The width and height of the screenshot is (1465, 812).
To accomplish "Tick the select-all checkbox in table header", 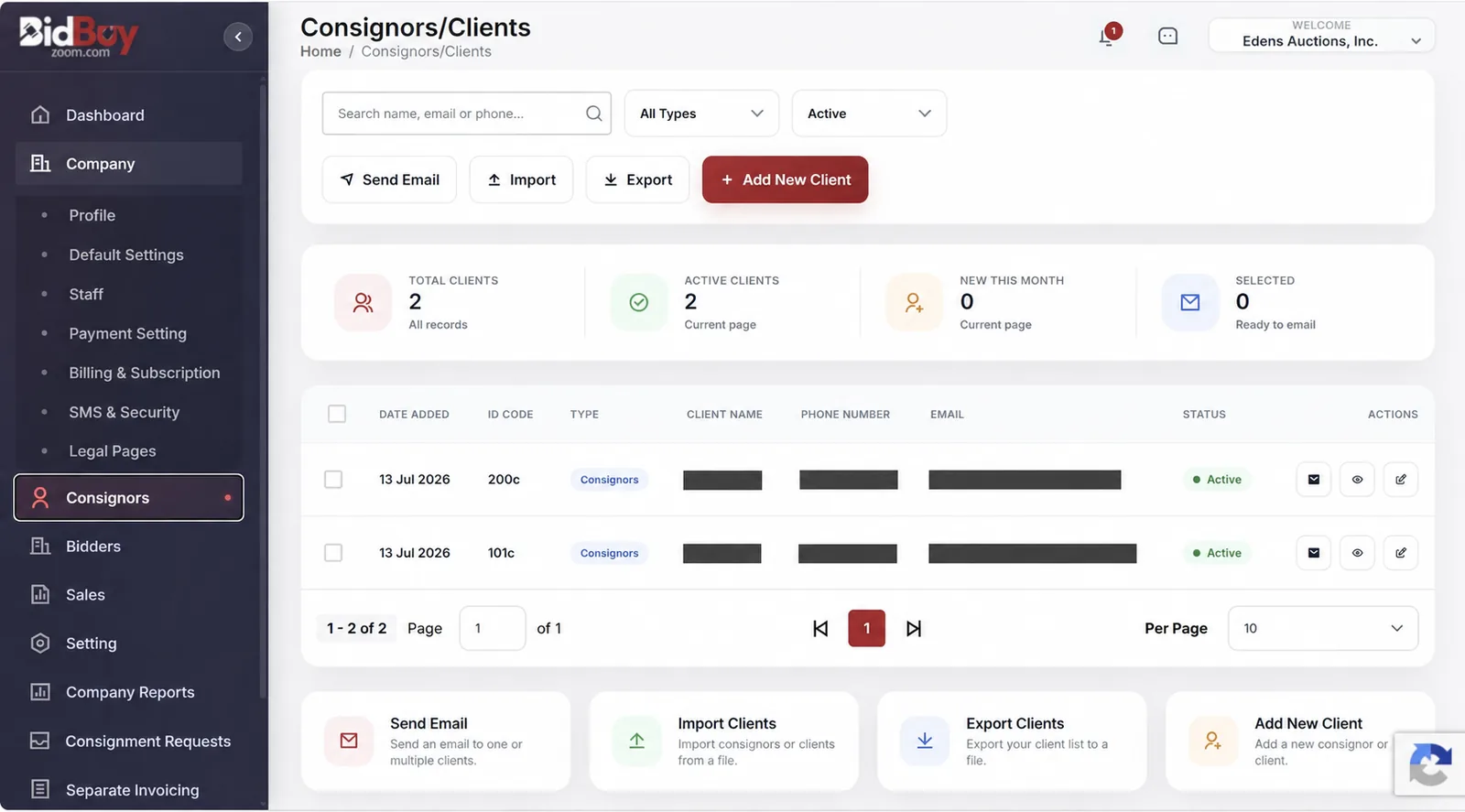I will (337, 414).
